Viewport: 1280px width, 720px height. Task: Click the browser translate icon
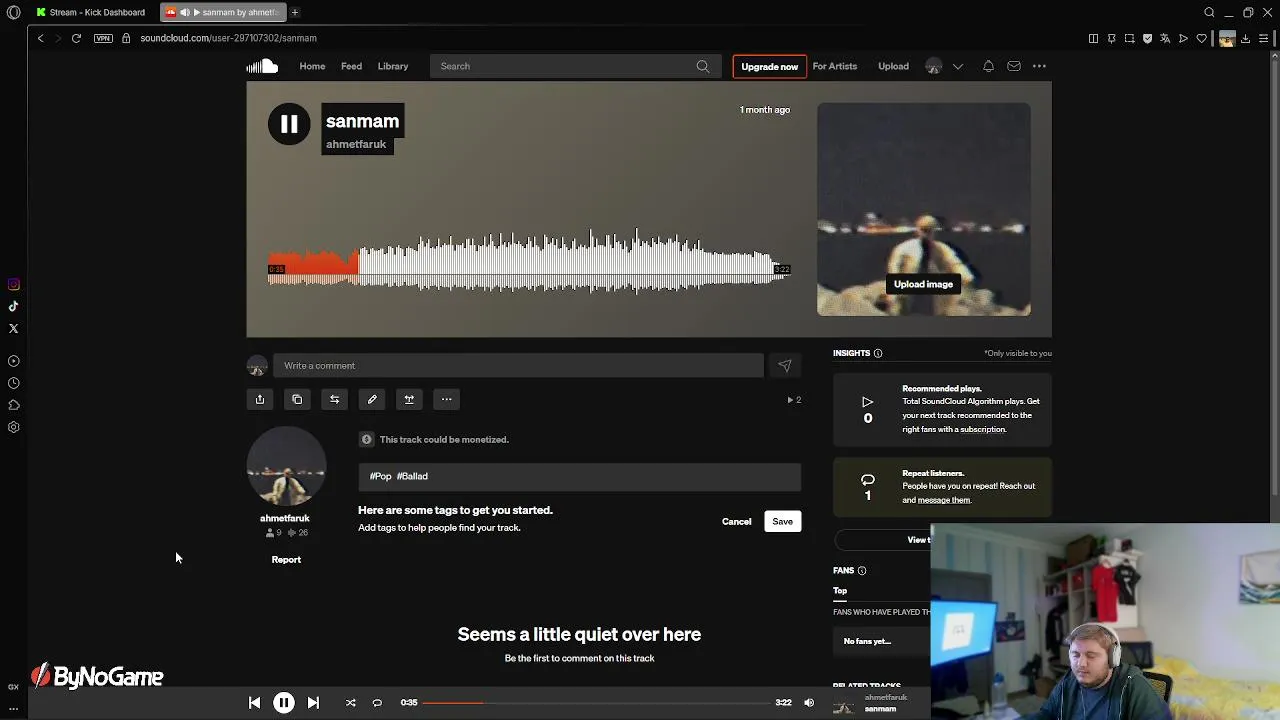1165,38
